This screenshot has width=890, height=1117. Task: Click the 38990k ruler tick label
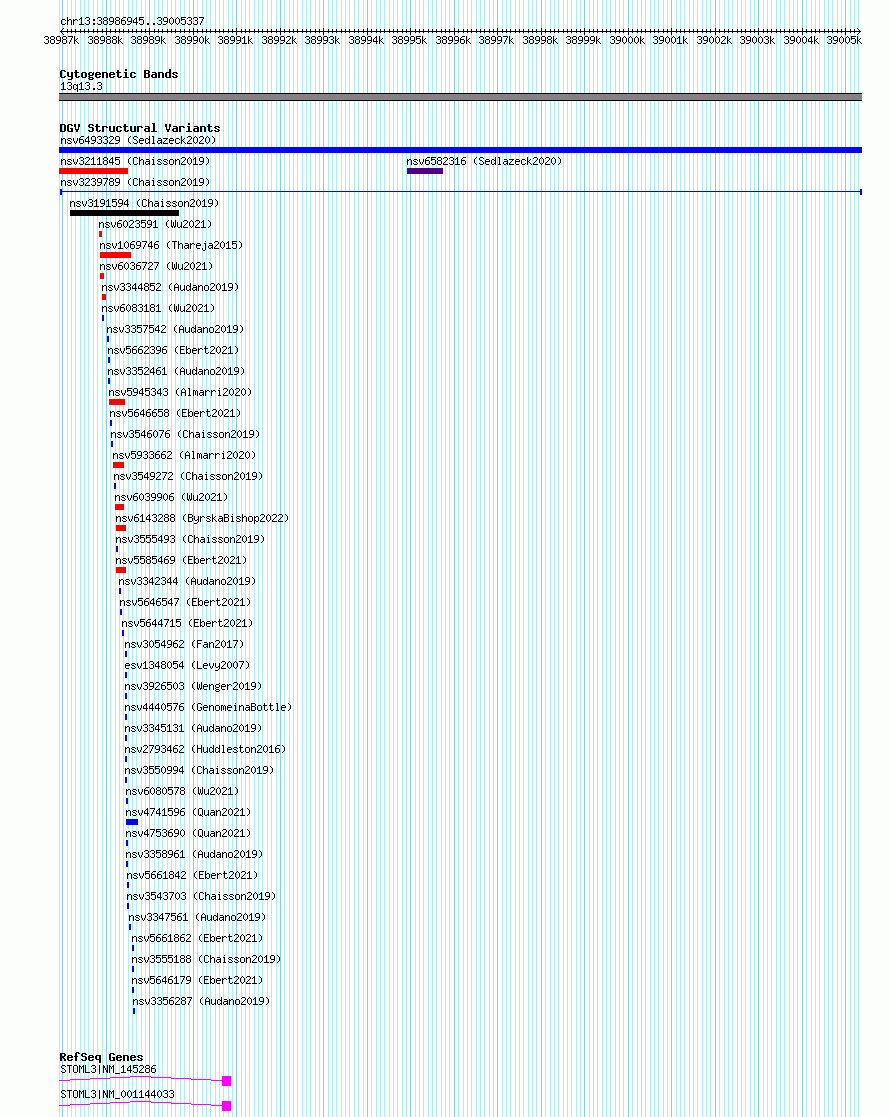coord(192,41)
